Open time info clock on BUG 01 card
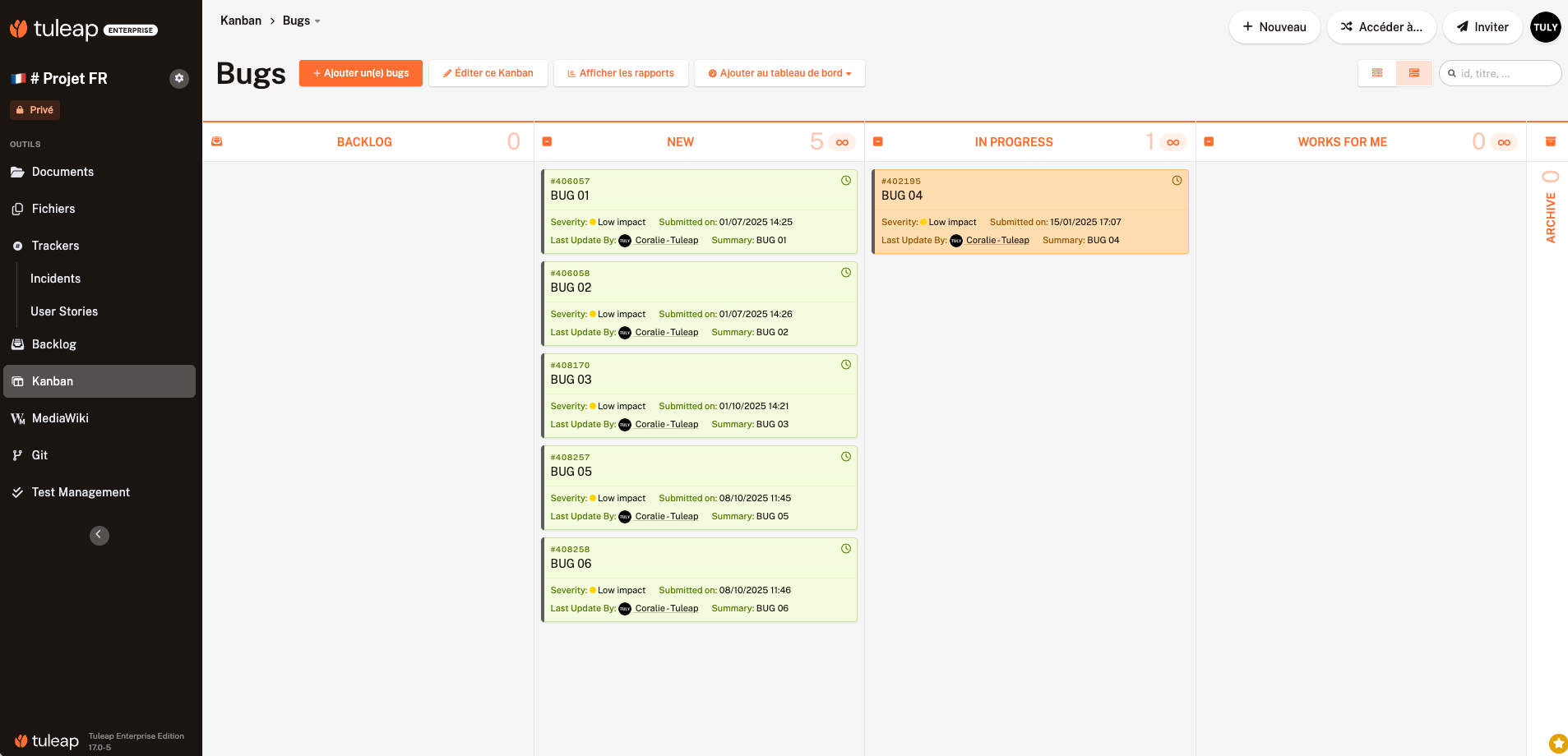 [x=846, y=181]
